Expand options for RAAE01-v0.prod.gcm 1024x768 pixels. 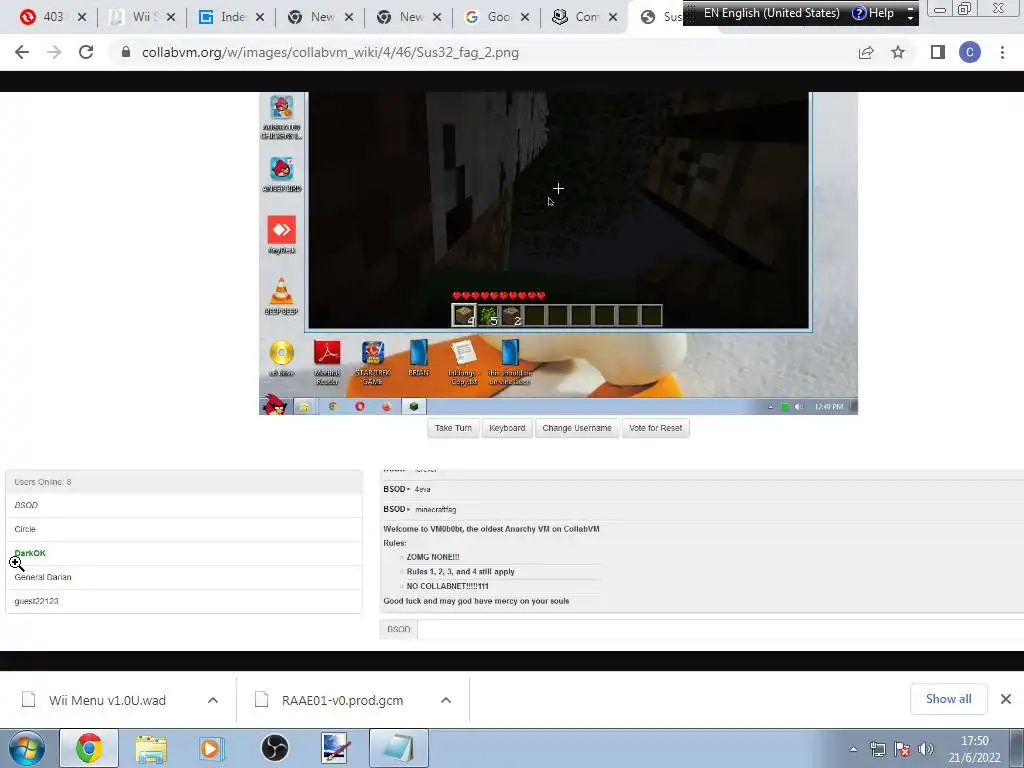[x=446, y=700]
